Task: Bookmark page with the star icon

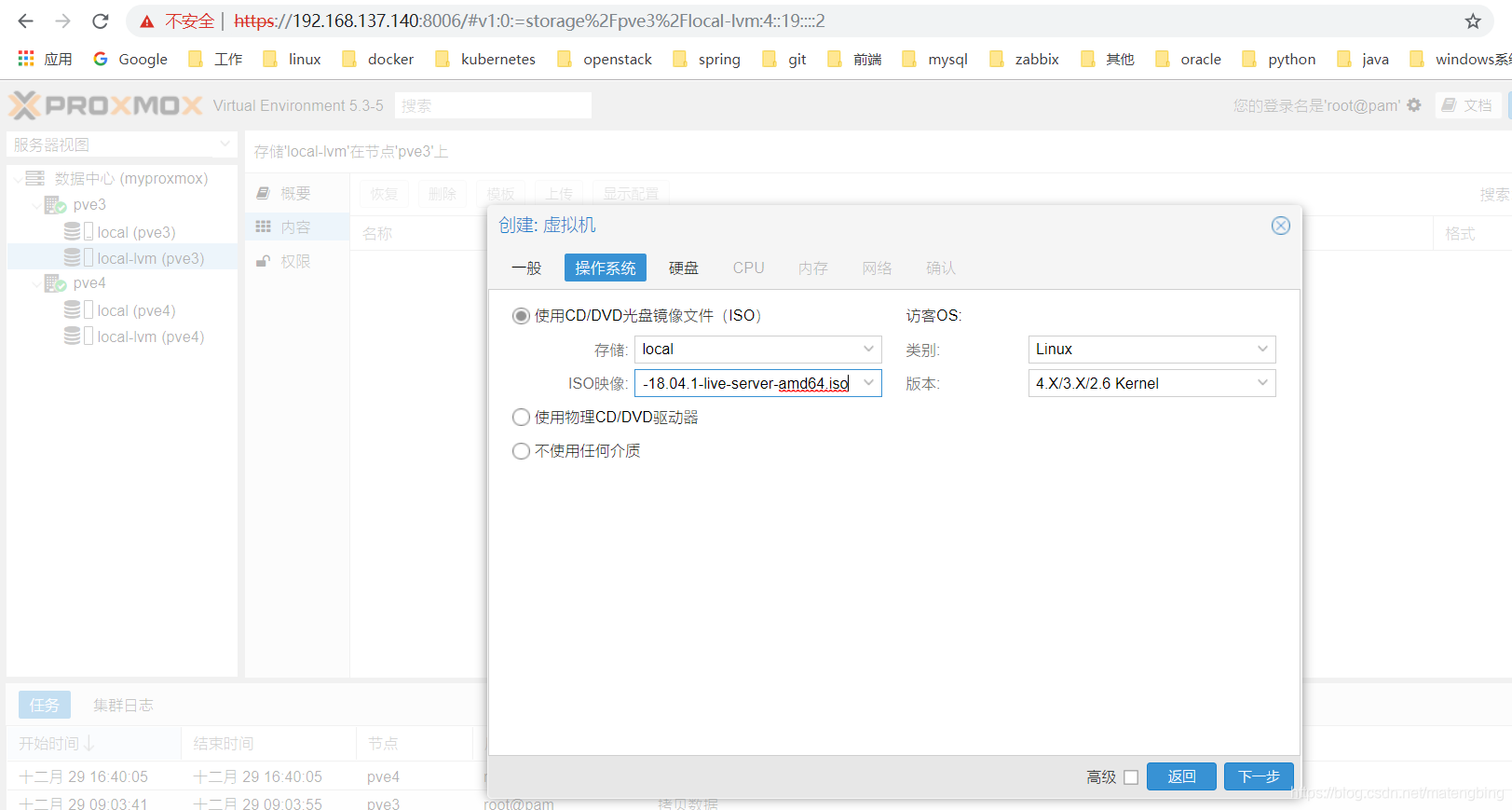Action: [1473, 21]
